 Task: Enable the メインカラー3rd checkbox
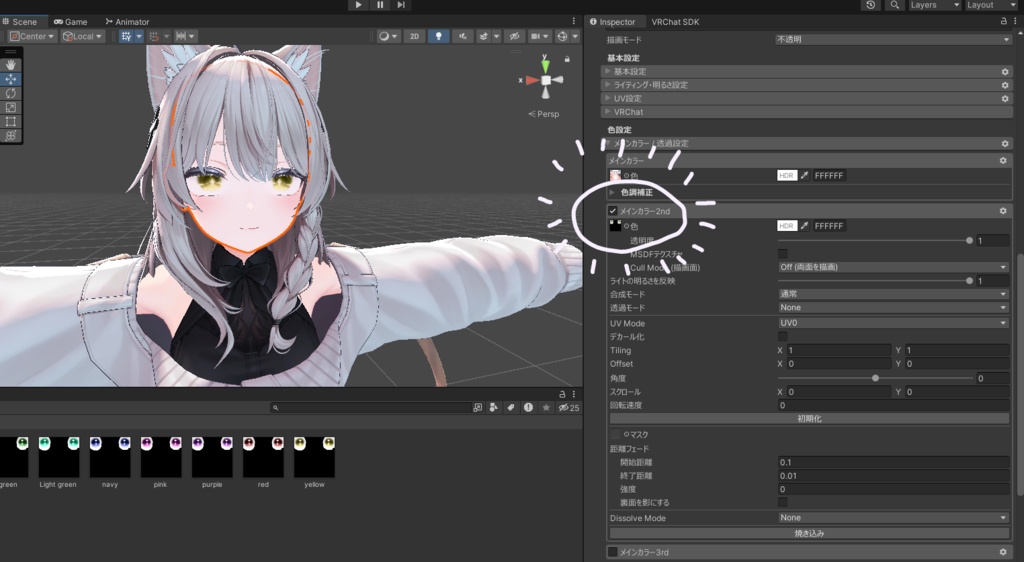pyautogui.click(x=613, y=552)
